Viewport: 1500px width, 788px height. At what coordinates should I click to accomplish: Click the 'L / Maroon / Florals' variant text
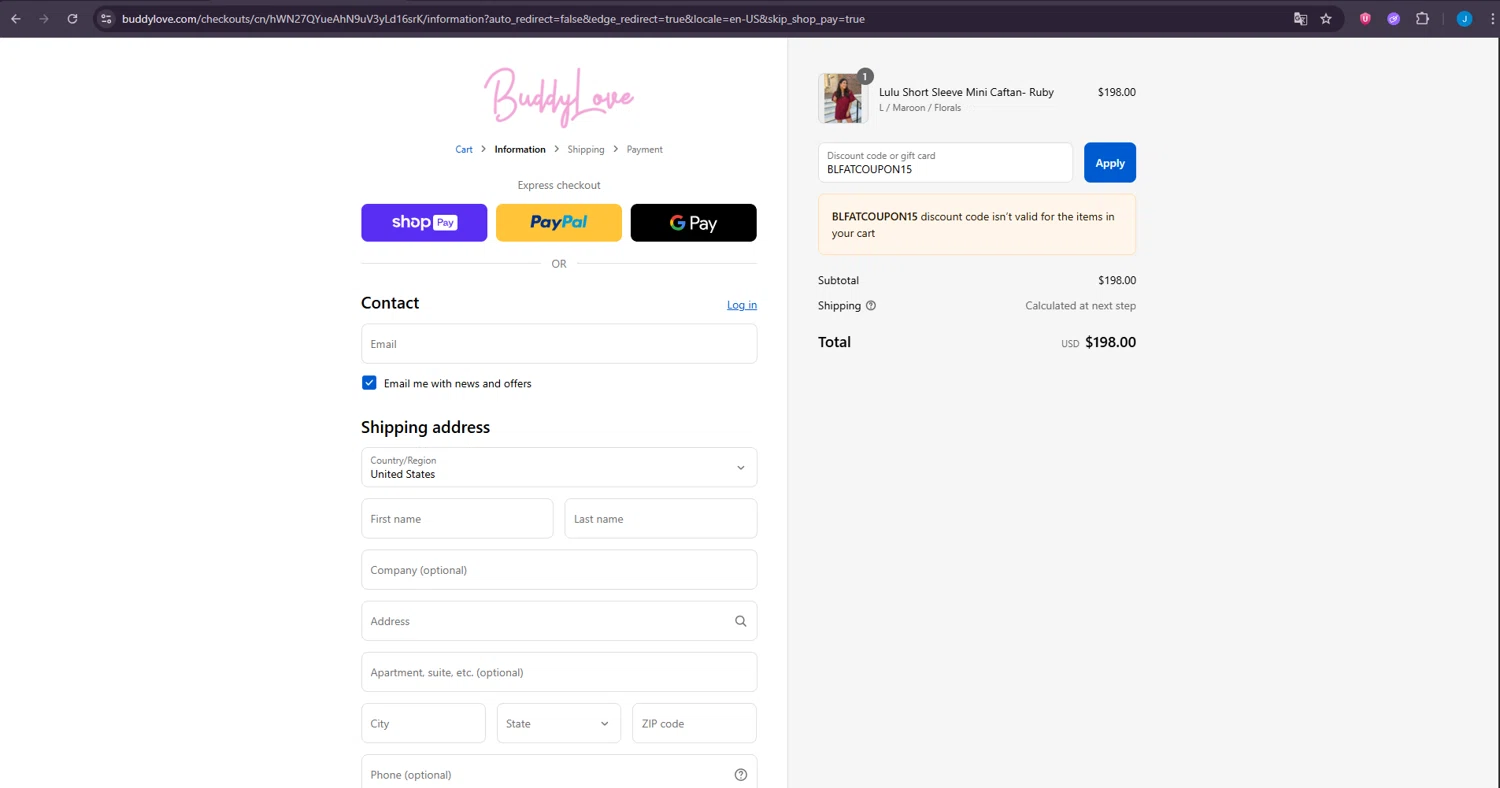(920, 108)
